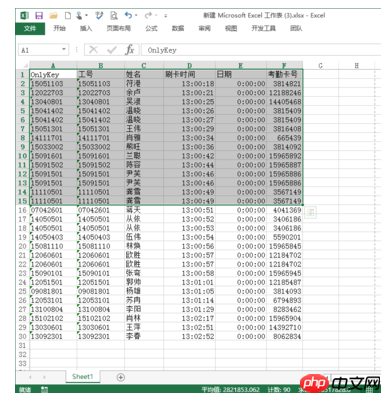Switch to the 公式 (Formulas) ribbon tab

151,29
